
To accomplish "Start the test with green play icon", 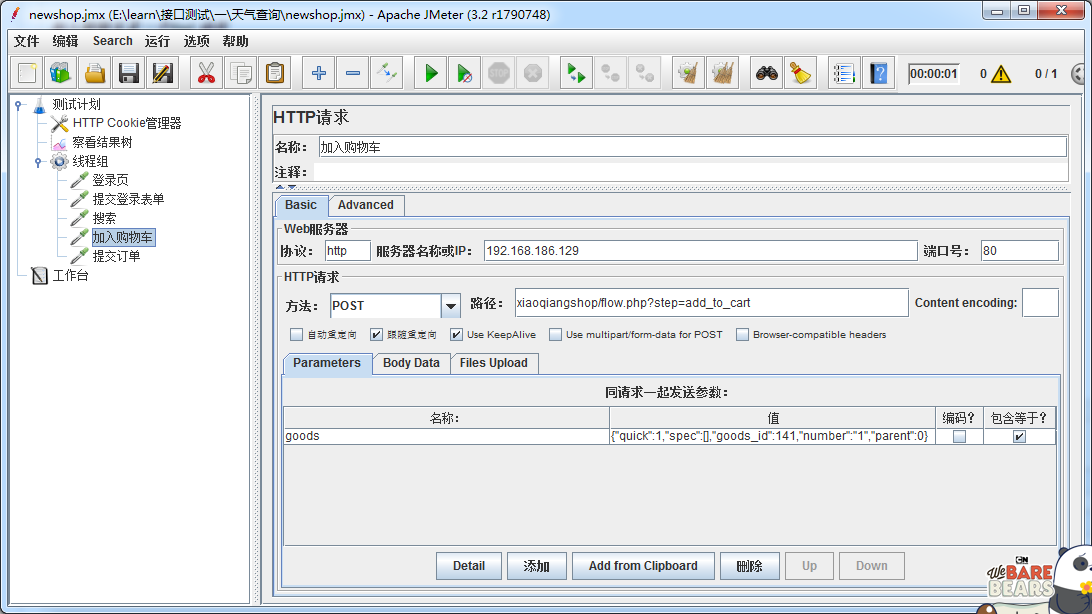I will [x=431, y=73].
